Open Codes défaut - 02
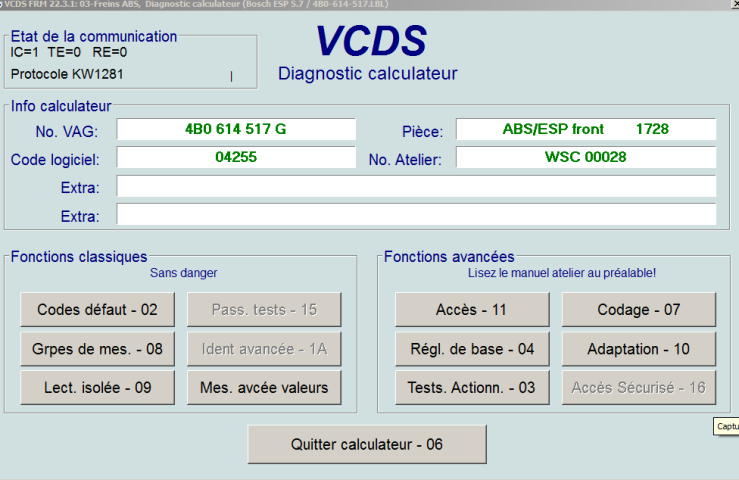Screen dimensions: 739x480 pos(97,309)
